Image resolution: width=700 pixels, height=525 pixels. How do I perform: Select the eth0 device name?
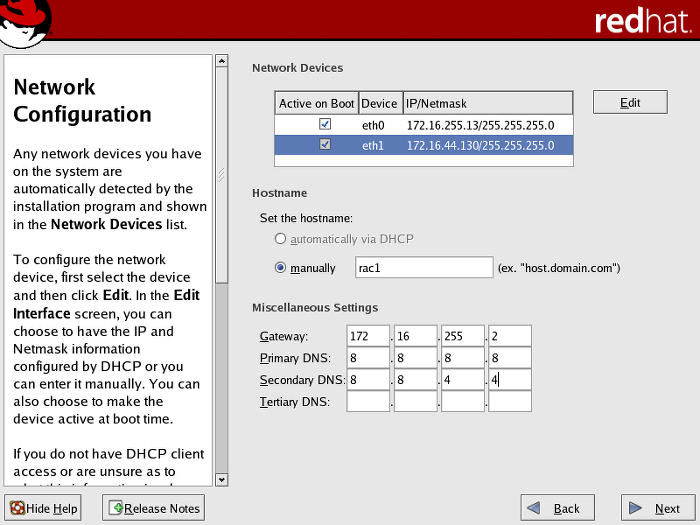373,125
